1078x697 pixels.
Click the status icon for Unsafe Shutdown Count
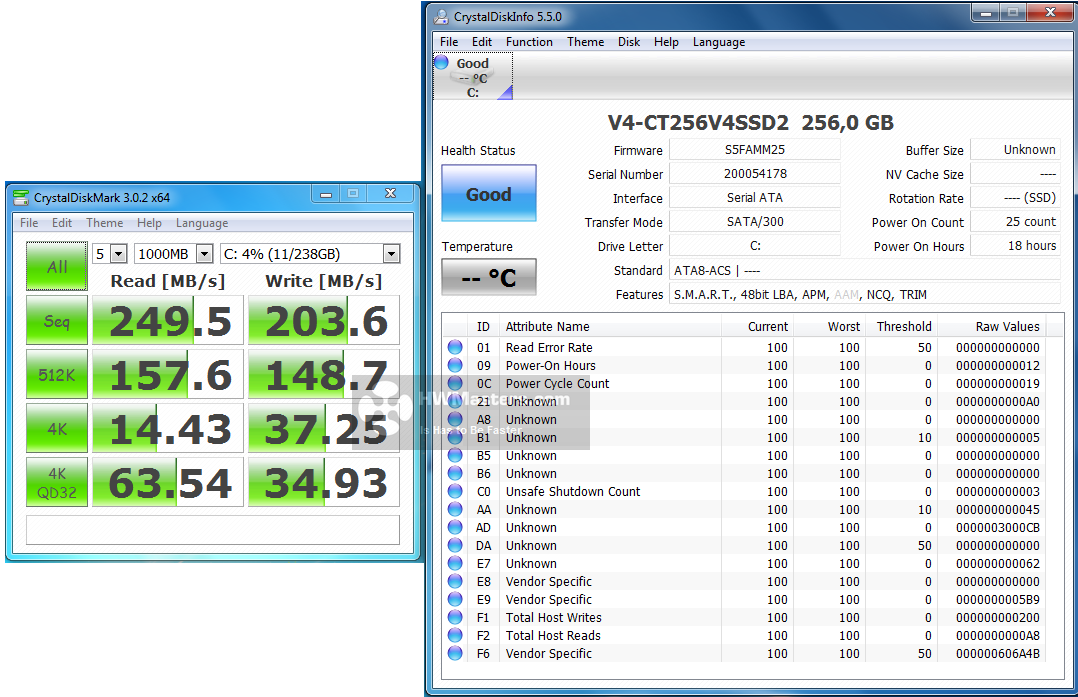point(455,491)
